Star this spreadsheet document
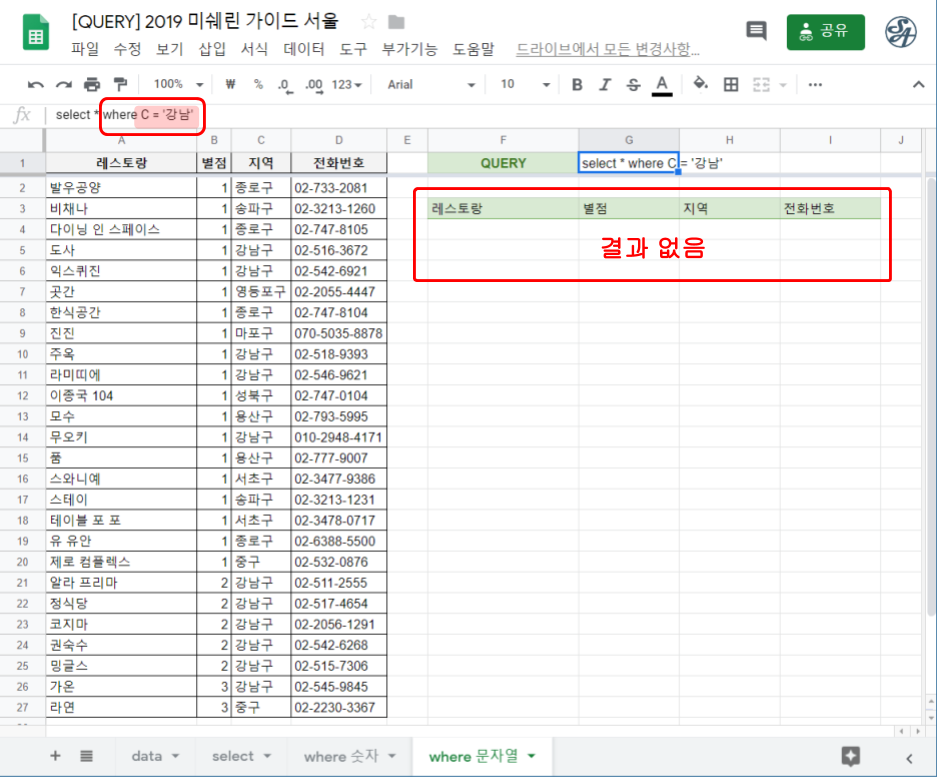Image resolution: width=937 pixels, height=777 pixels. point(368,22)
